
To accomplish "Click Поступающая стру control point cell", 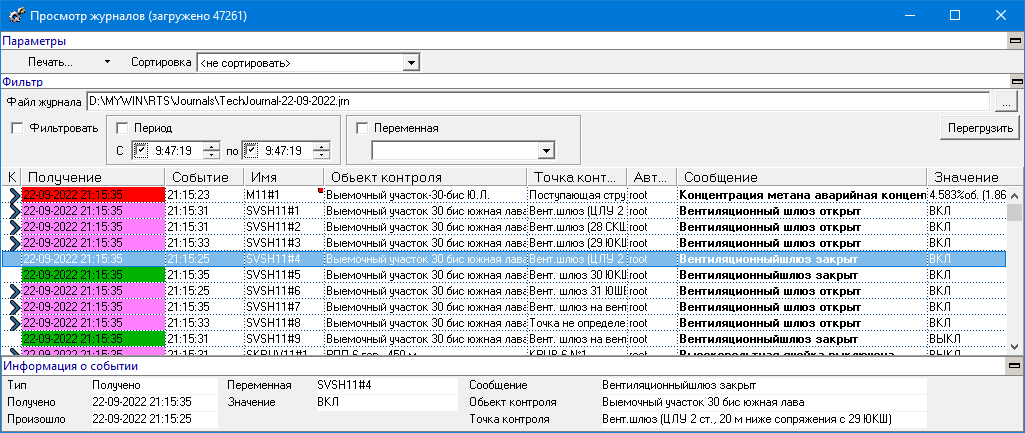I will click(x=577, y=194).
